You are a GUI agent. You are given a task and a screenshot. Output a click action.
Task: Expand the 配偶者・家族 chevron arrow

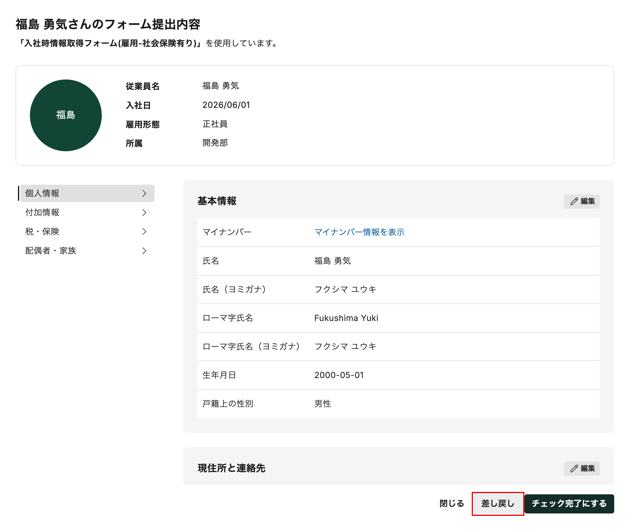(144, 251)
